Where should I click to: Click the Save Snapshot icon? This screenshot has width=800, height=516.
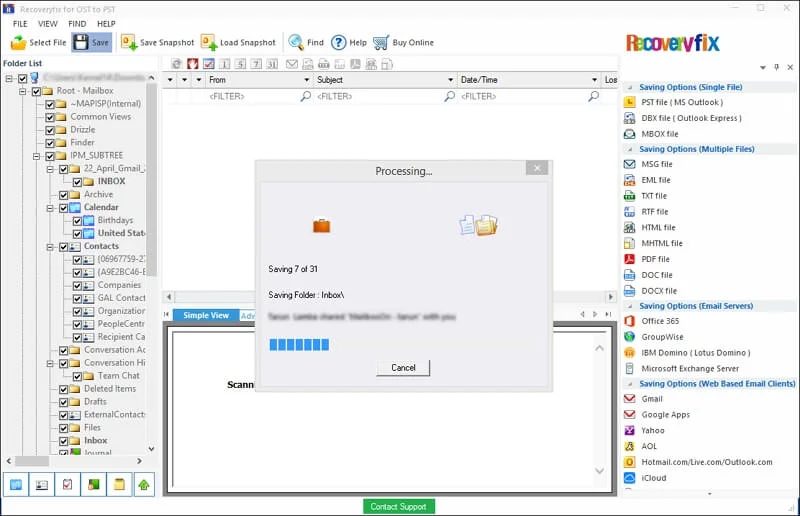point(128,42)
